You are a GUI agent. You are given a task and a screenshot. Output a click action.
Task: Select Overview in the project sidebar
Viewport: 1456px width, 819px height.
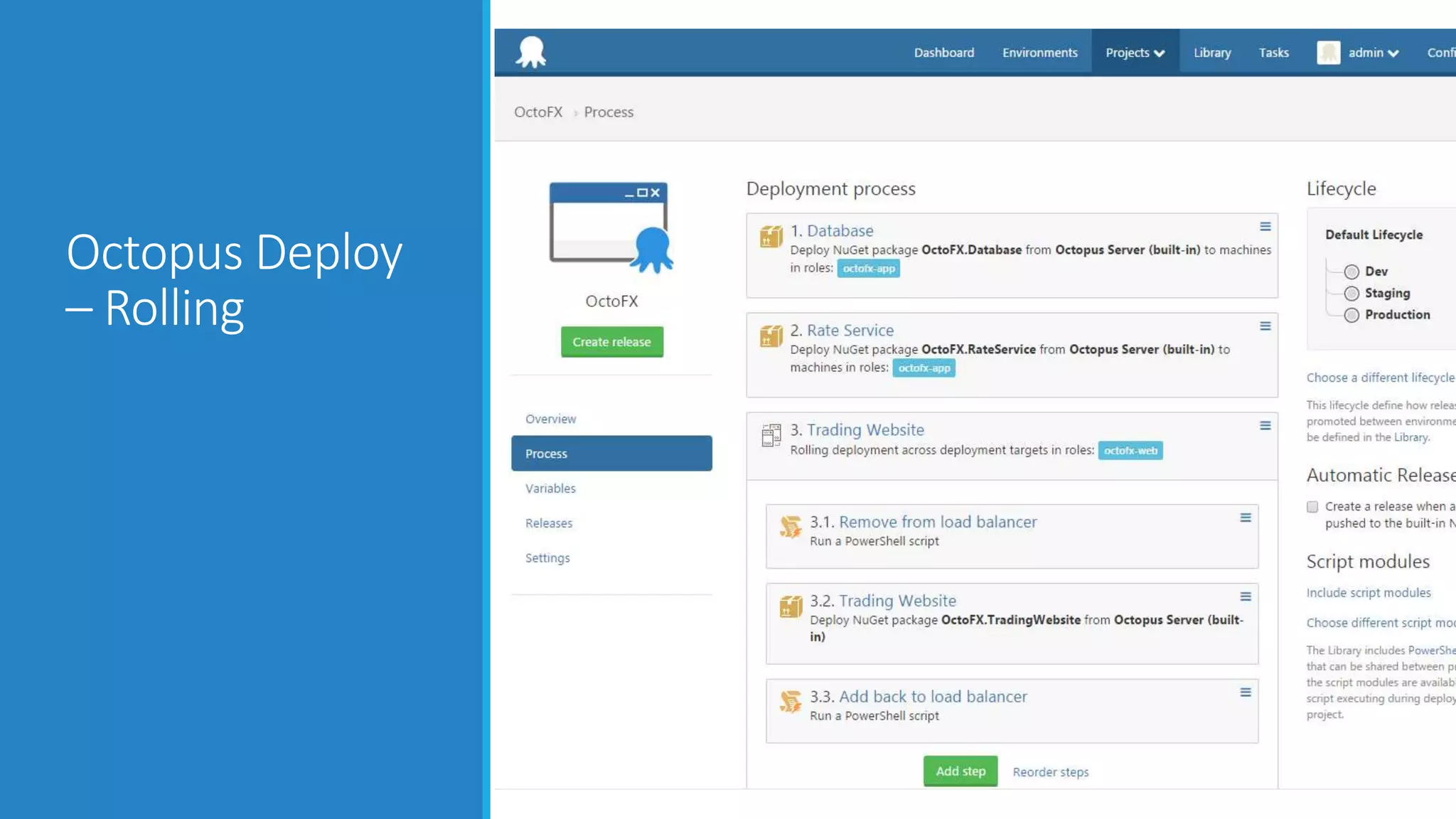pyautogui.click(x=551, y=419)
